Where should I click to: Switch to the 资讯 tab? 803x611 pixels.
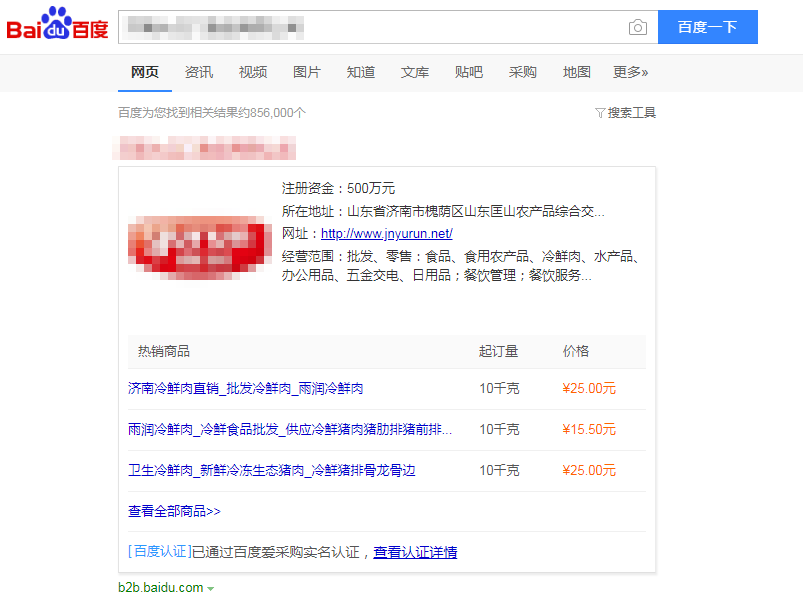(199, 72)
